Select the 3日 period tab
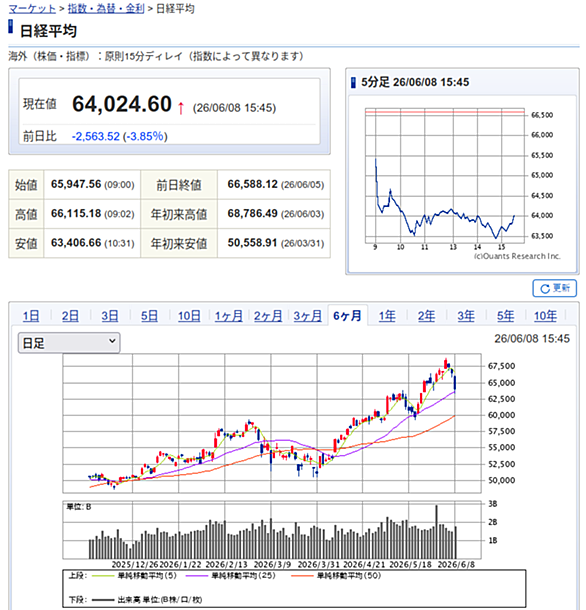This screenshot has width=586, height=610. [110, 316]
